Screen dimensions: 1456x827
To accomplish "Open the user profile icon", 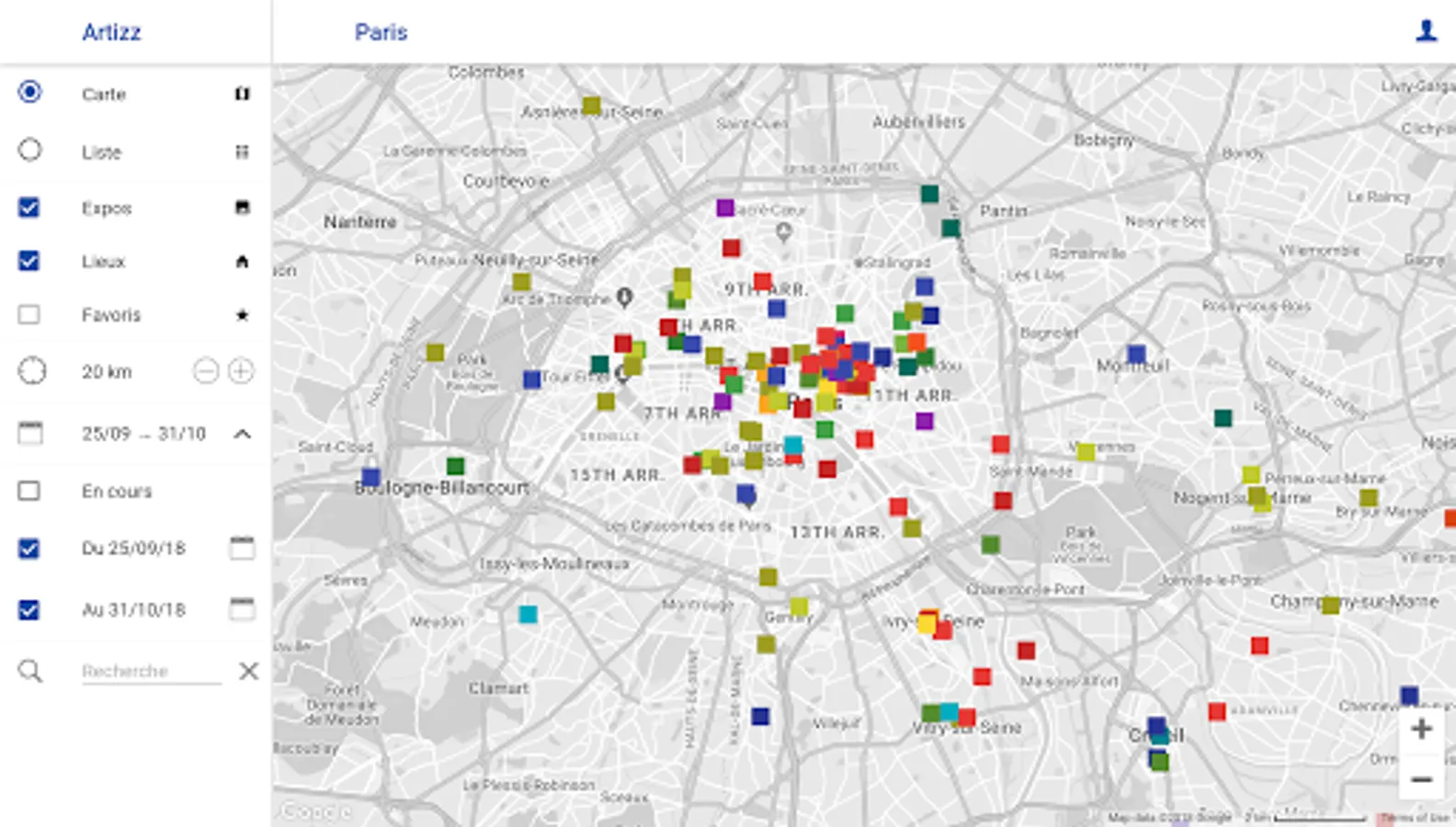I will [1426, 31].
